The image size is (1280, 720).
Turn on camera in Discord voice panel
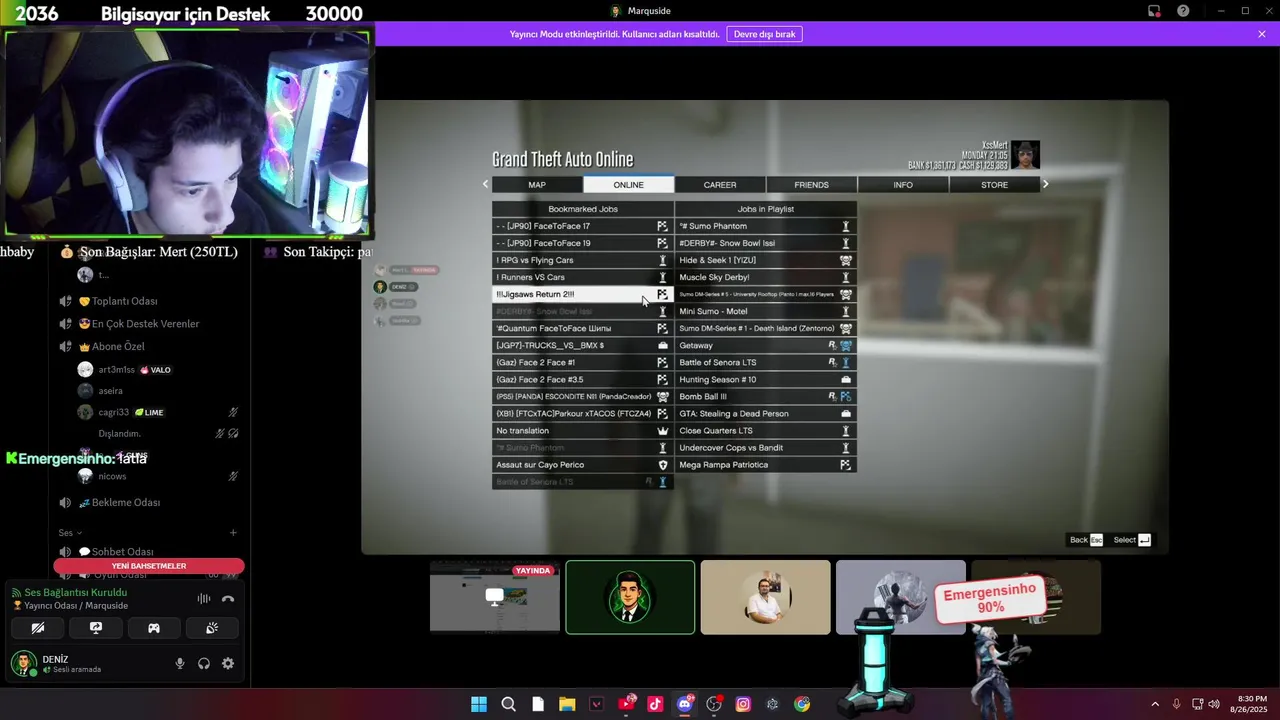click(x=38, y=628)
